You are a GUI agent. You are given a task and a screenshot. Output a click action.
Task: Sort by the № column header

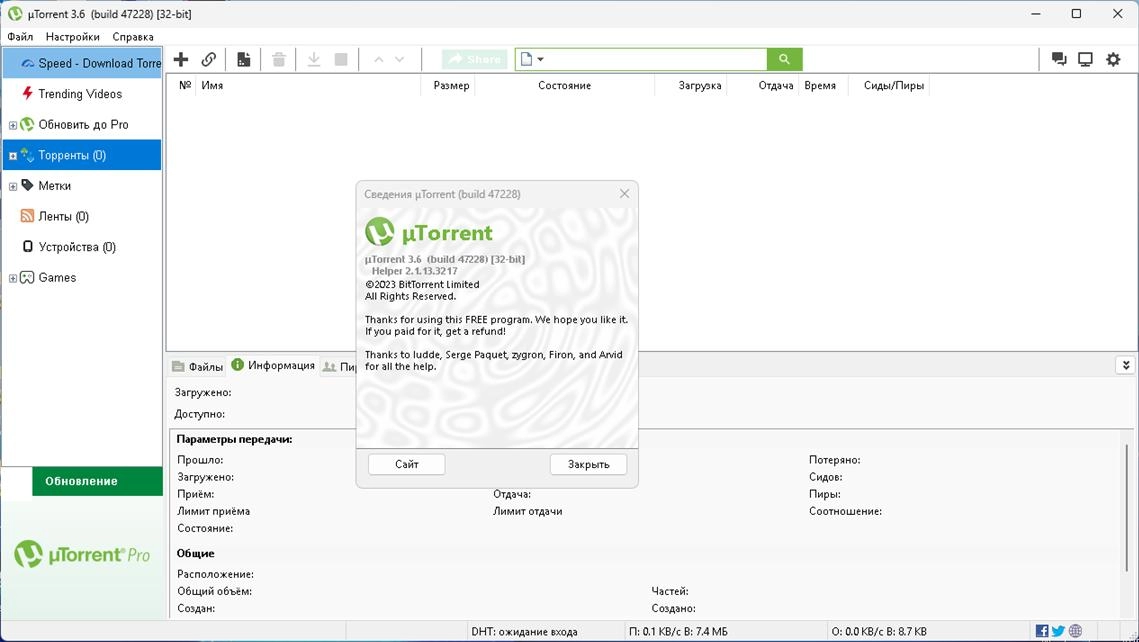pyautogui.click(x=185, y=86)
